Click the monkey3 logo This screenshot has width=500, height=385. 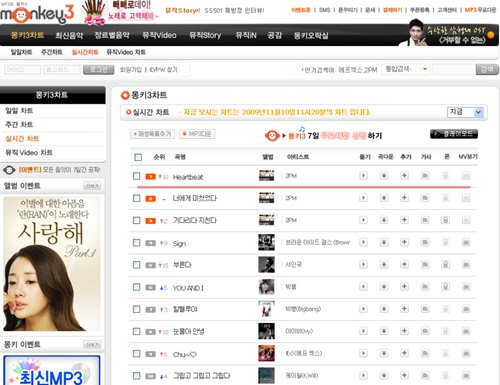coord(37,13)
